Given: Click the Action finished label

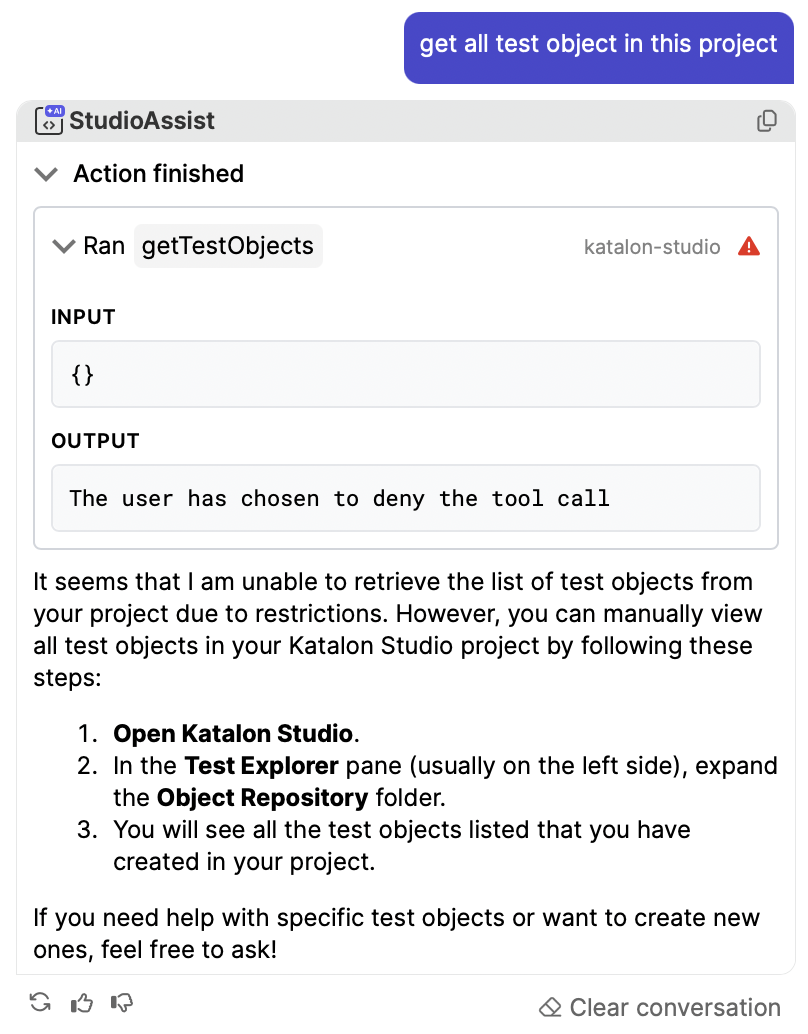Looking at the screenshot, I should [x=159, y=173].
